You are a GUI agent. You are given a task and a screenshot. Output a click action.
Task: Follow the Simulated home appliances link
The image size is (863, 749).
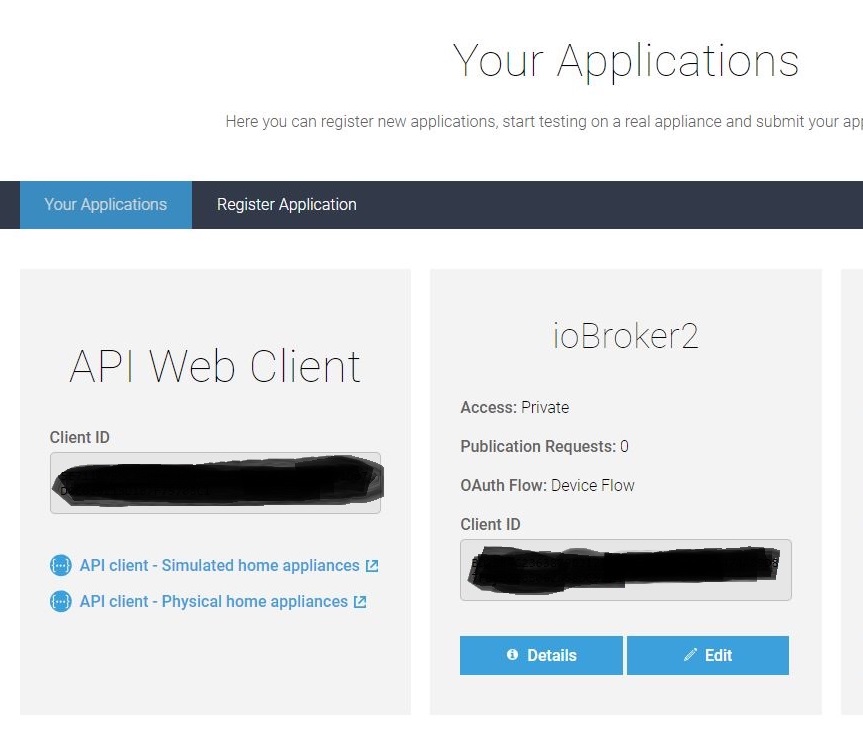pyautogui.click(x=219, y=565)
